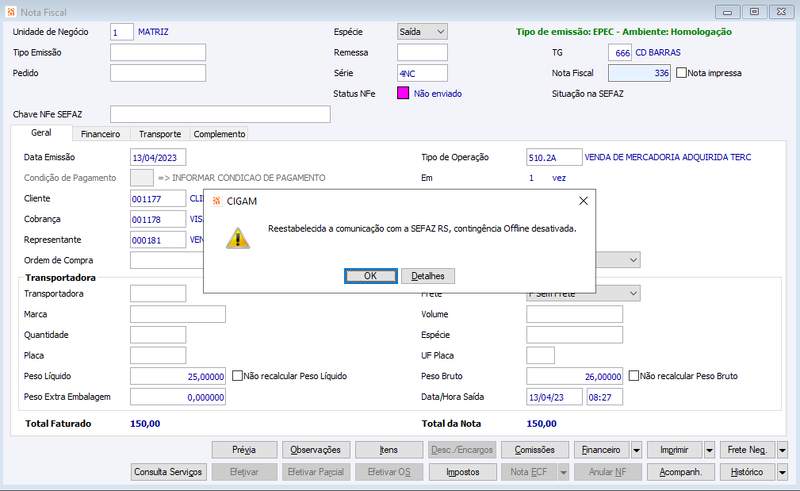800x491 pixels.
Task: Click the Comissões button
Action: [535, 450]
